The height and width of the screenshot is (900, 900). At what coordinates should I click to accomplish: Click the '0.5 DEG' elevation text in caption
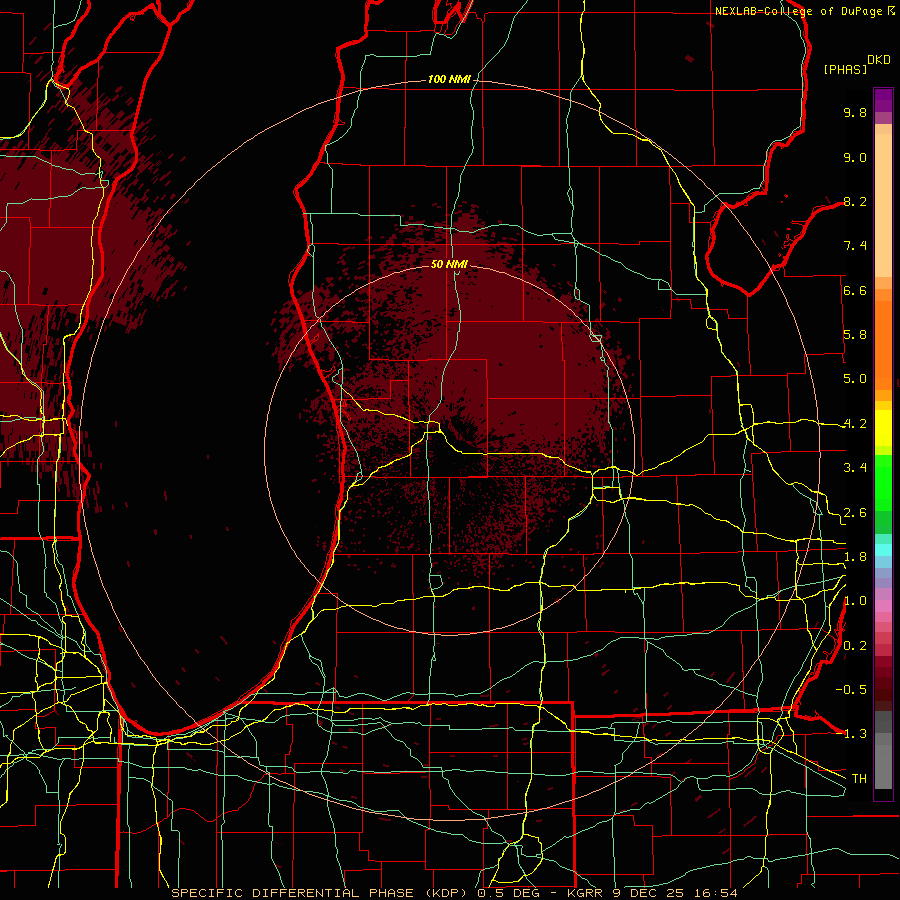point(511,893)
